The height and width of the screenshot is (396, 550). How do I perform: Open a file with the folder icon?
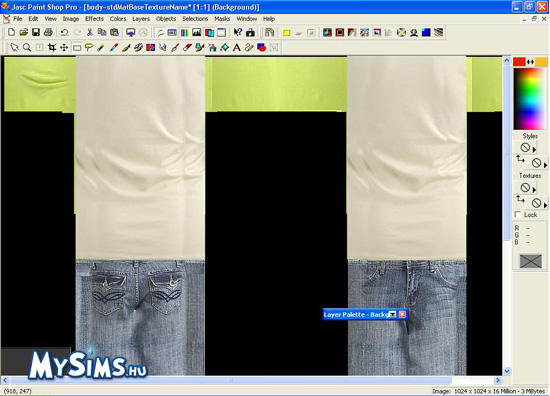24,33
